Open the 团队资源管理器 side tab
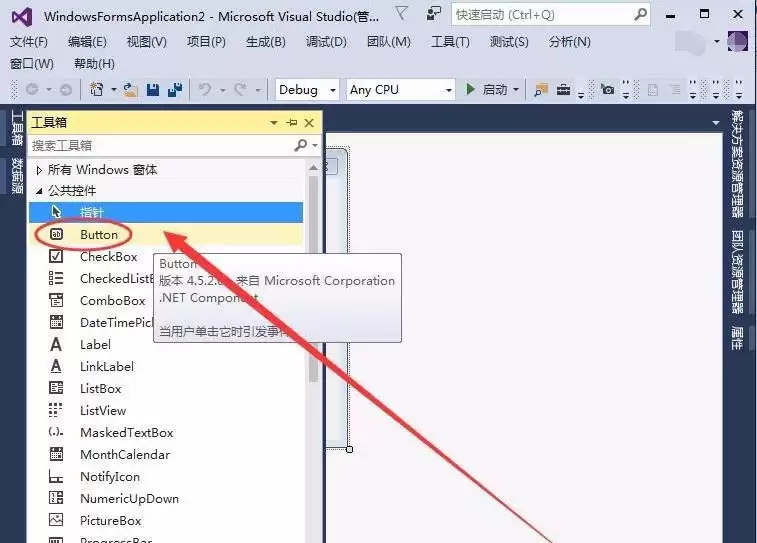The image size is (757, 543). [737, 272]
